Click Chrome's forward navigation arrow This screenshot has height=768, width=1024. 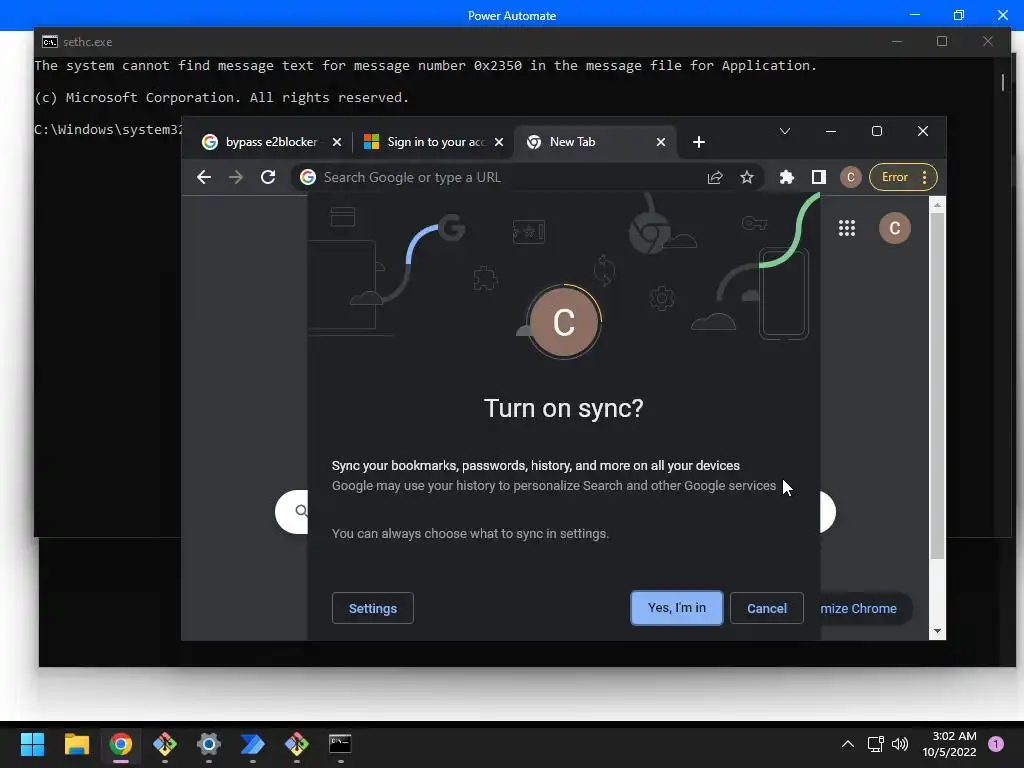236,177
